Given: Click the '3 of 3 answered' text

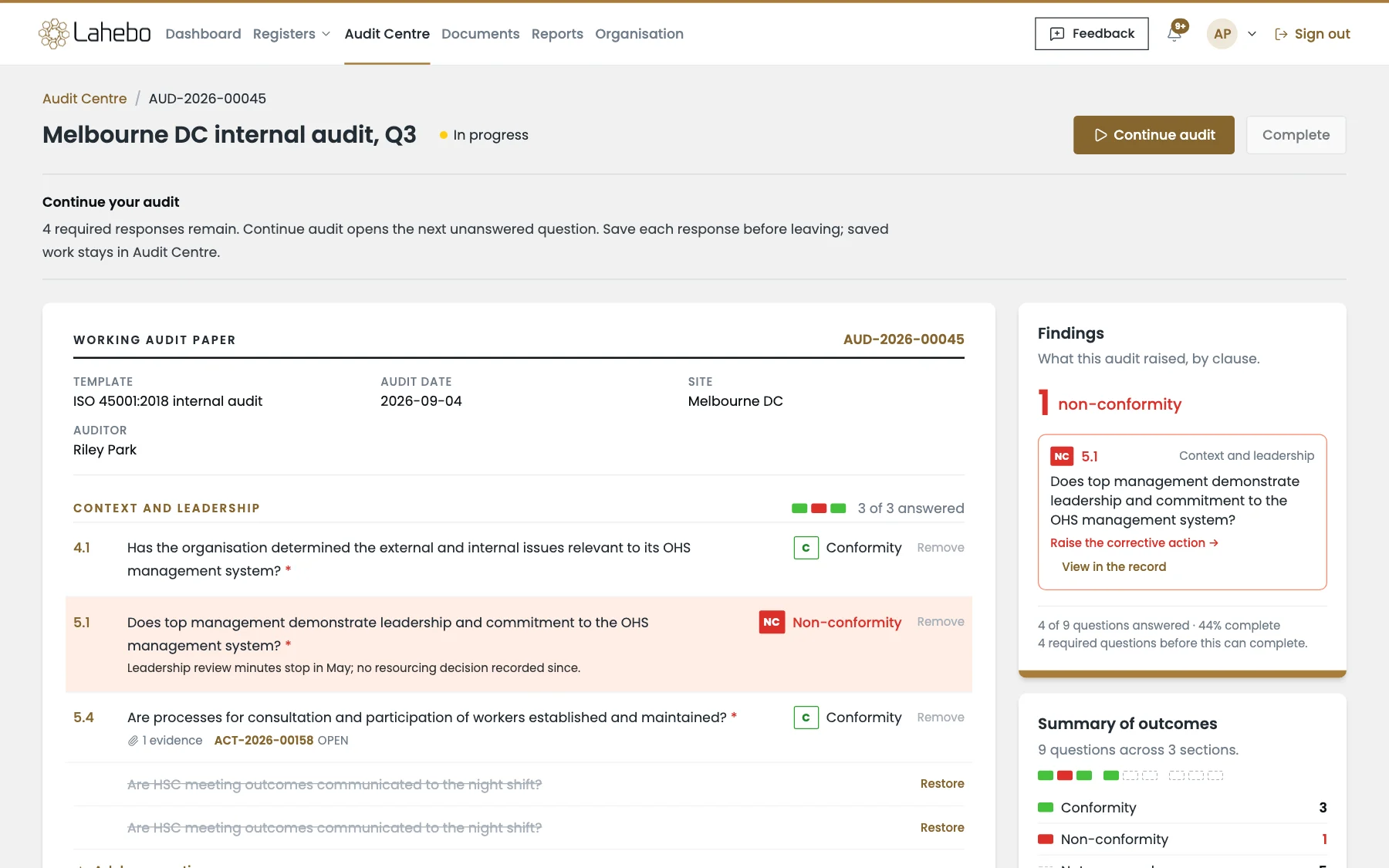Looking at the screenshot, I should click(x=911, y=508).
